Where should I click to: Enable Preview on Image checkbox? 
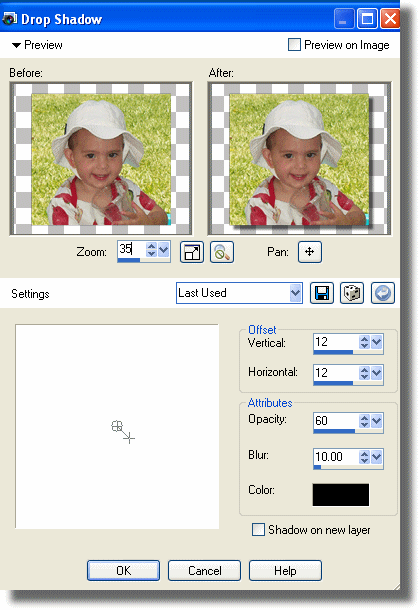tap(294, 44)
